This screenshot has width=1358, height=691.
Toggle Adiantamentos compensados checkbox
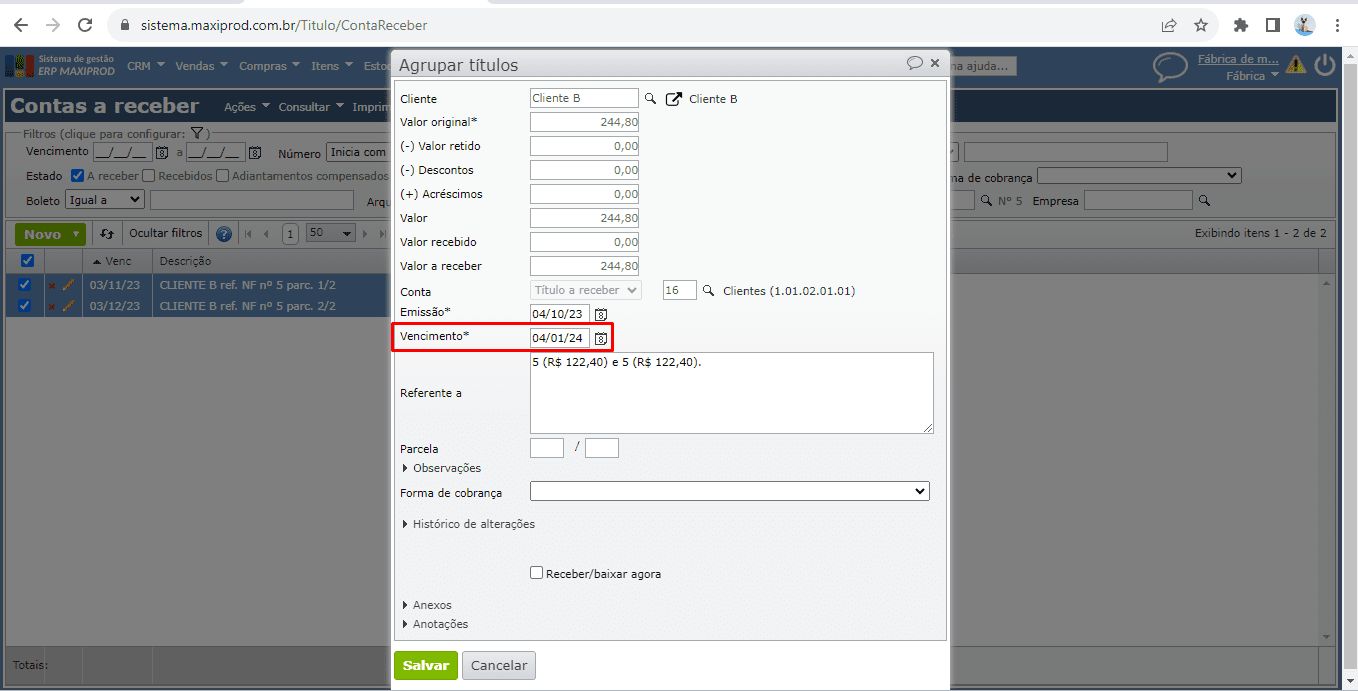(x=222, y=176)
